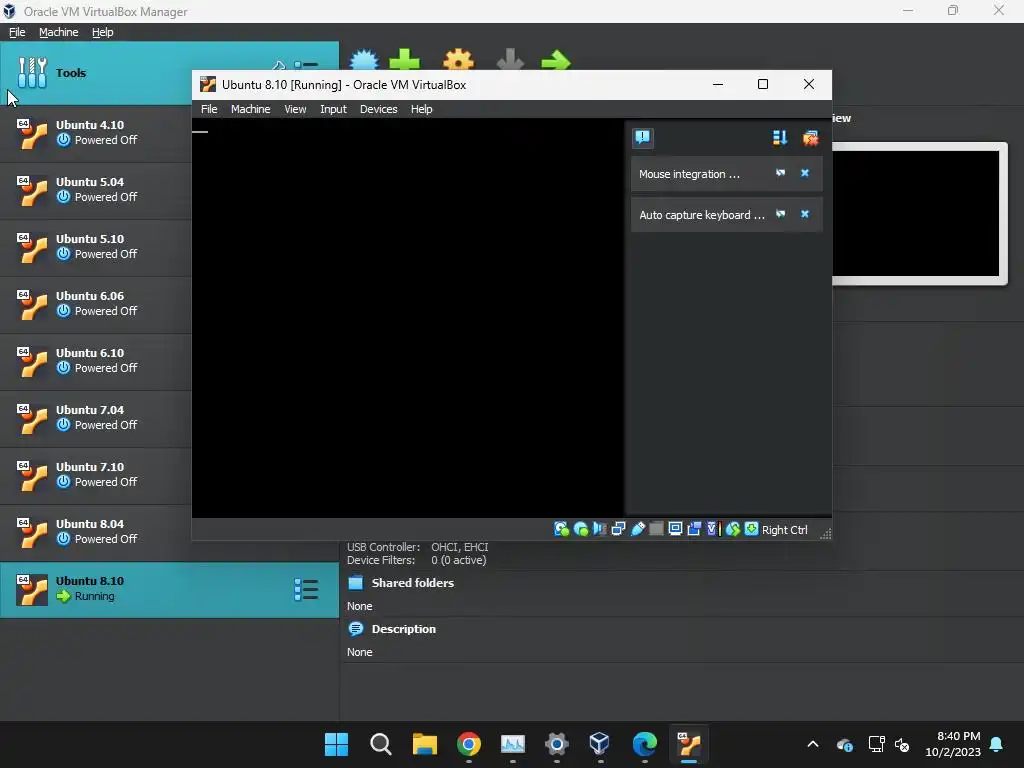Select the Ubuntu 6.10 virtual machine
1024x768 pixels.
click(x=96, y=360)
